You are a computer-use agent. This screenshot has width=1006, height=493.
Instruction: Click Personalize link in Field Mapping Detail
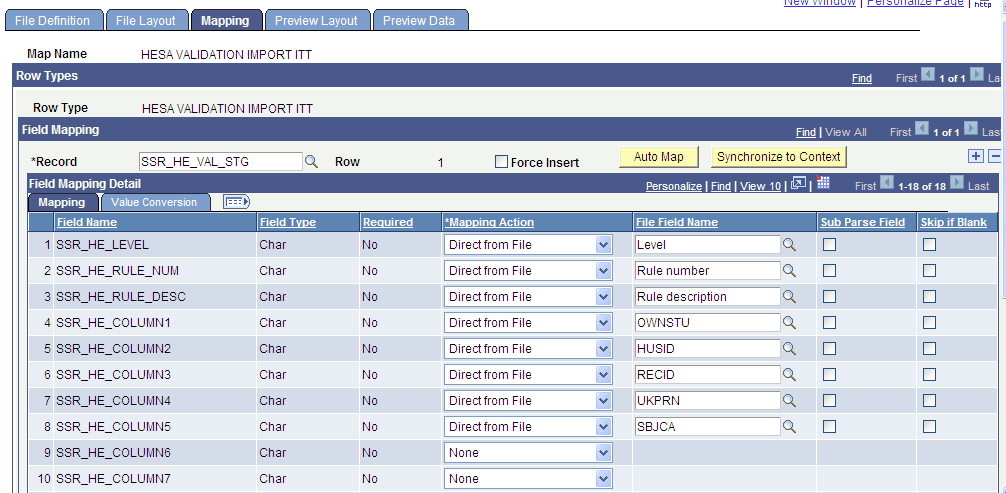pos(674,186)
